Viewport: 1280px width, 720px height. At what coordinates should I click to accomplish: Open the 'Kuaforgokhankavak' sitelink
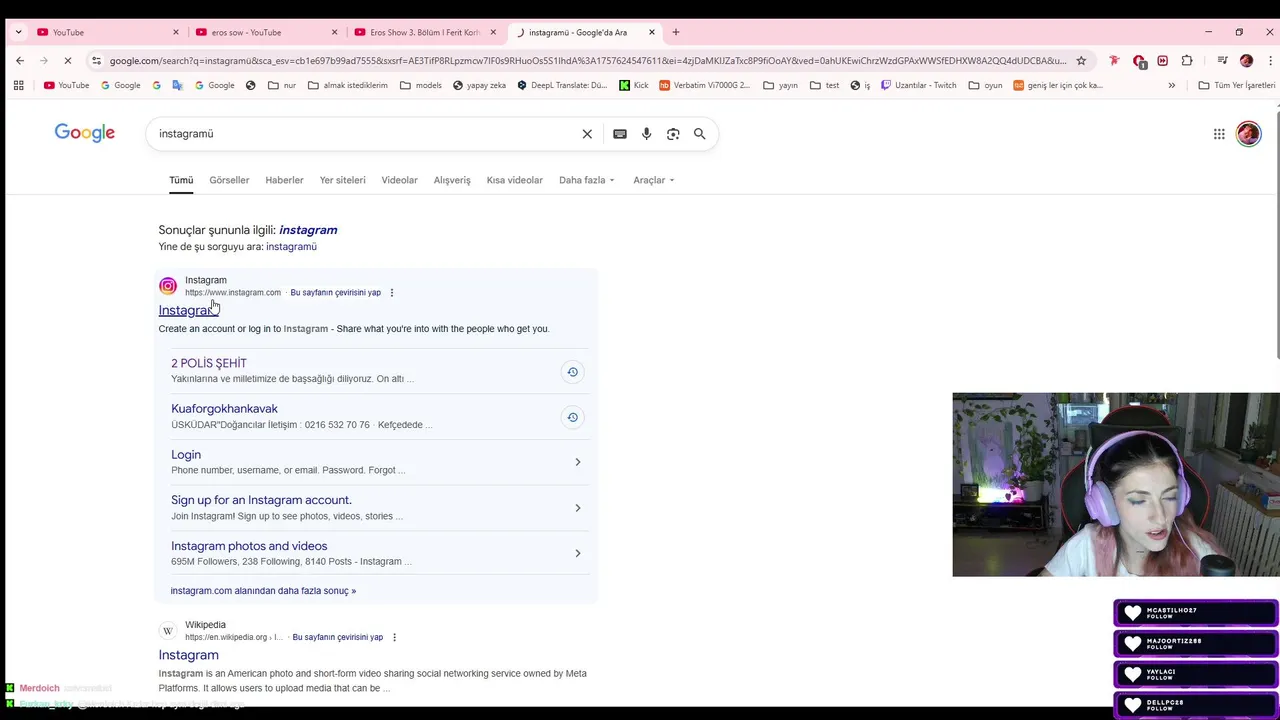click(x=224, y=409)
